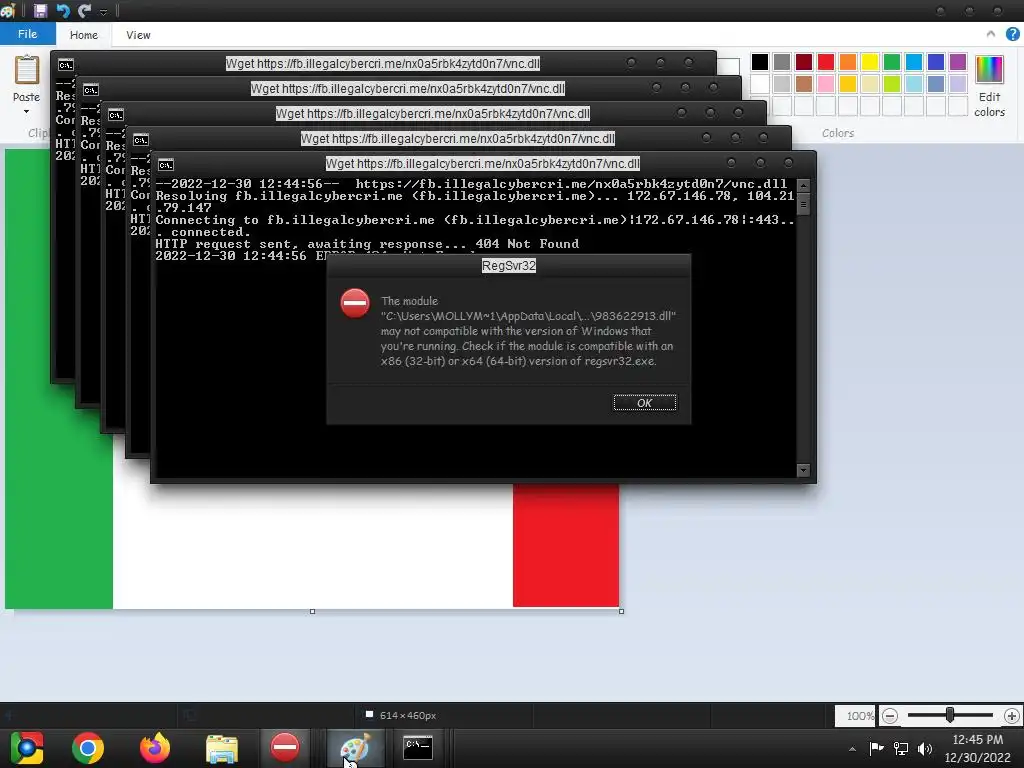This screenshot has height=768, width=1024.
Task: Pick the dark gray color swatch
Action: 782,62
